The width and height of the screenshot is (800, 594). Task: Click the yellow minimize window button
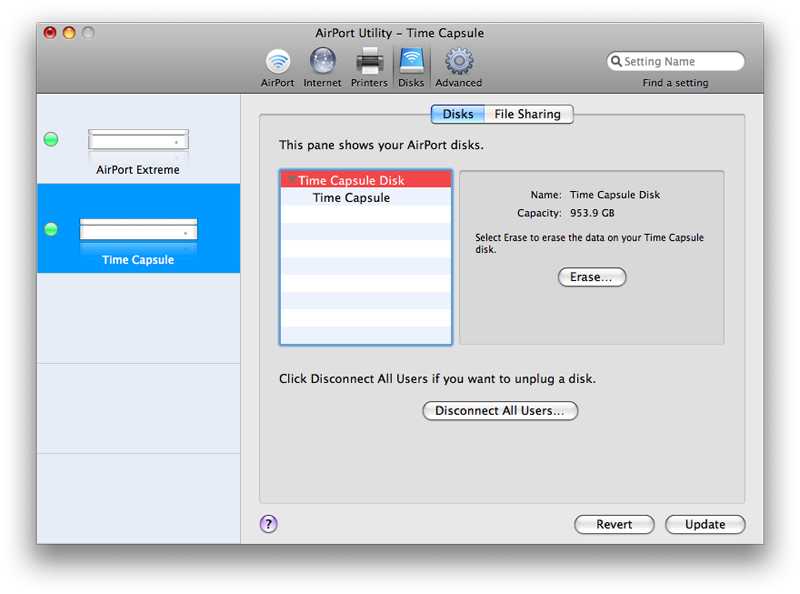pyautogui.click(x=69, y=33)
